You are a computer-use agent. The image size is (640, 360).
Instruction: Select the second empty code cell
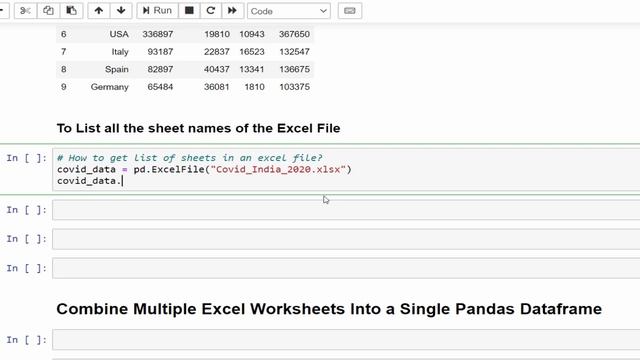[346, 239]
